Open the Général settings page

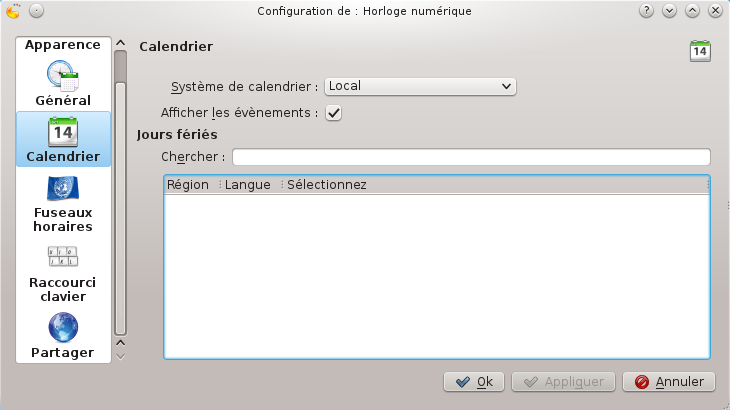(63, 83)
